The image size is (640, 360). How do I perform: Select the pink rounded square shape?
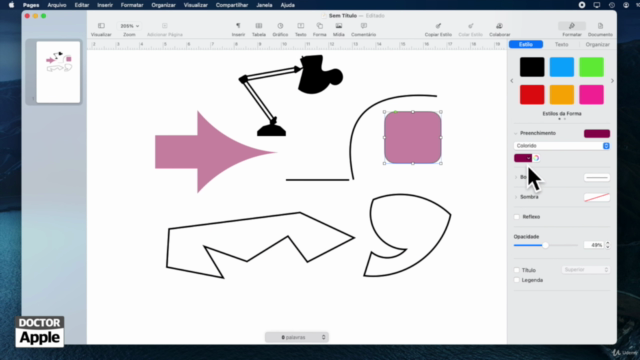click(413, 138)
